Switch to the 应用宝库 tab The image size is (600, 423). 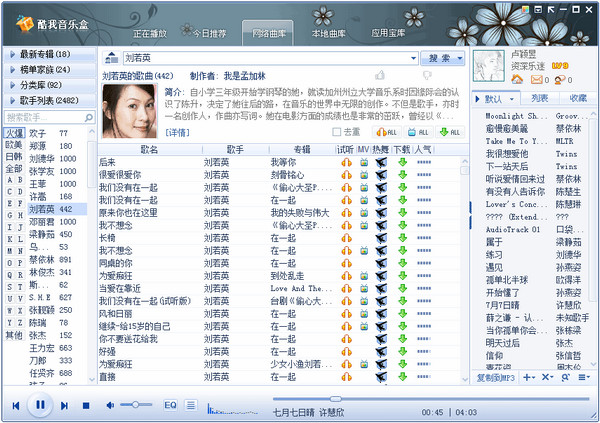388,34
